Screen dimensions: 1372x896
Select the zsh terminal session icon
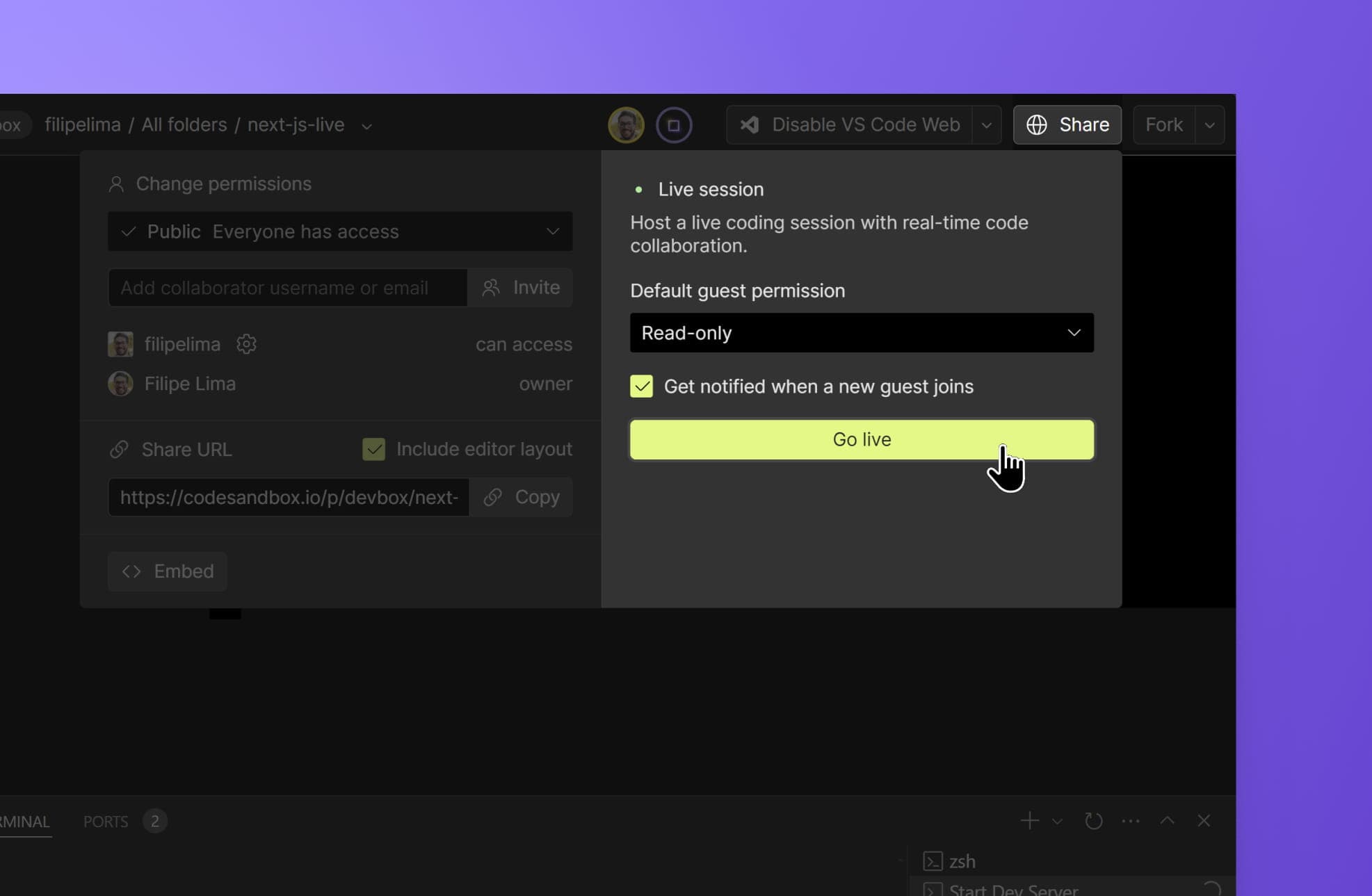(932, 861)
